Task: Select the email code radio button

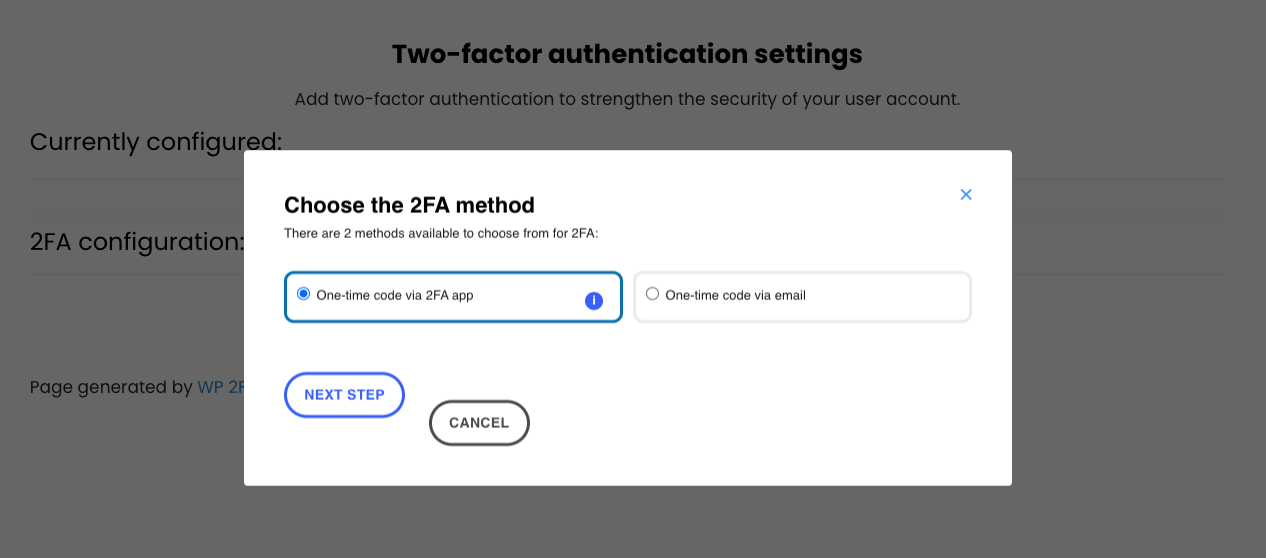Action: pos(653,294)
